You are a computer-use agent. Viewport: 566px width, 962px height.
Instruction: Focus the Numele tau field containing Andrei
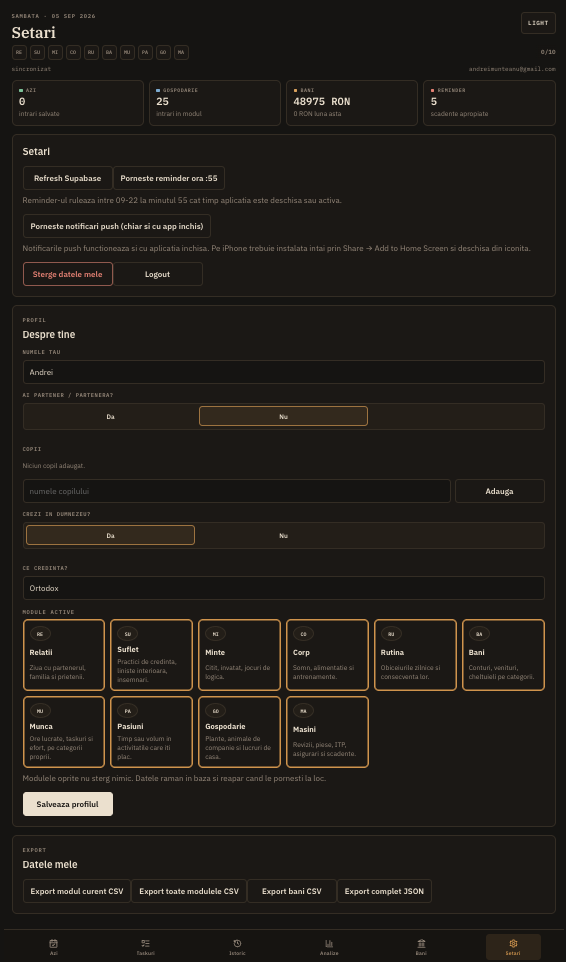click(284, 372)
